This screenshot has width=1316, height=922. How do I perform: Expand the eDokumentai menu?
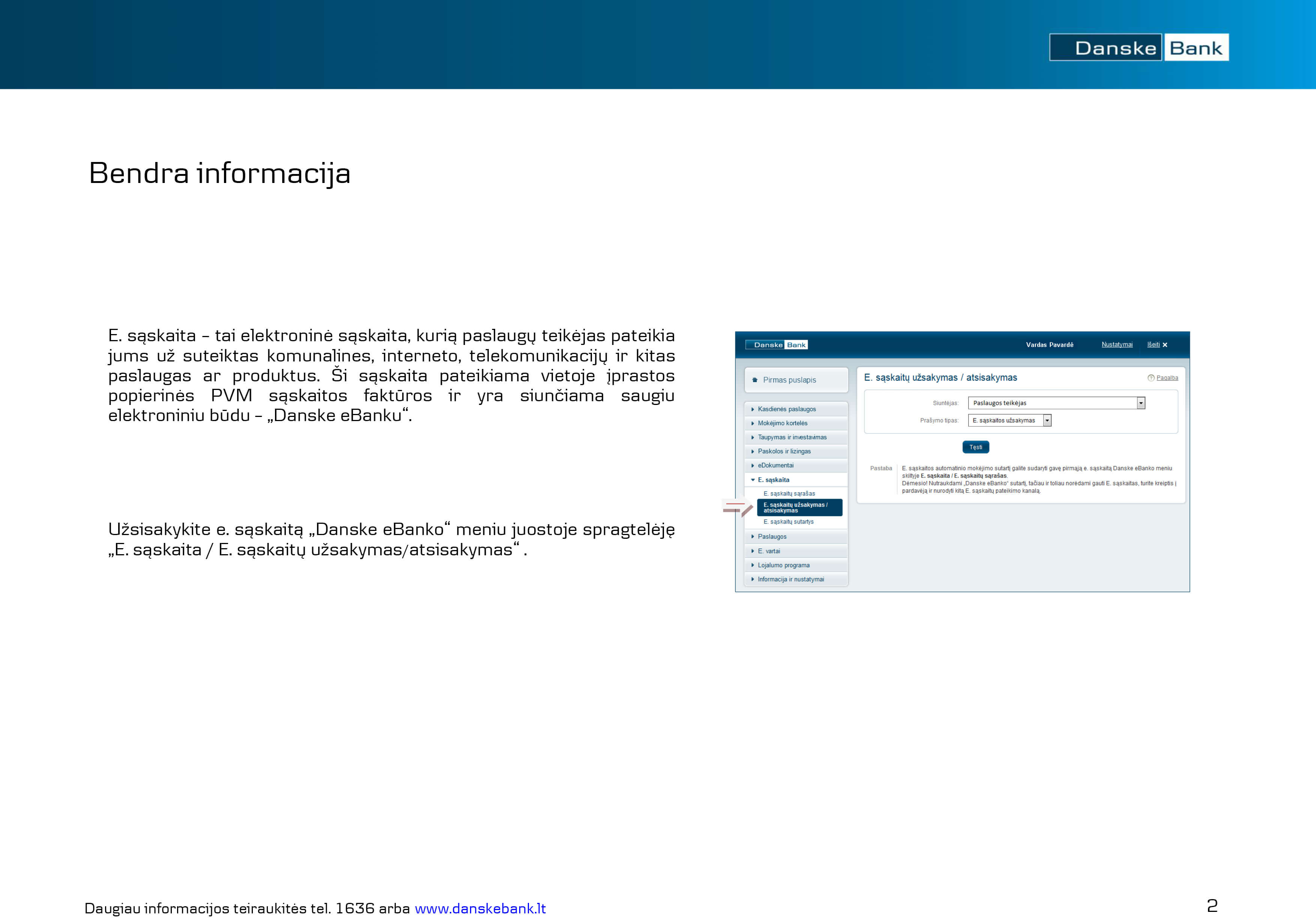[x=796, y=465]
